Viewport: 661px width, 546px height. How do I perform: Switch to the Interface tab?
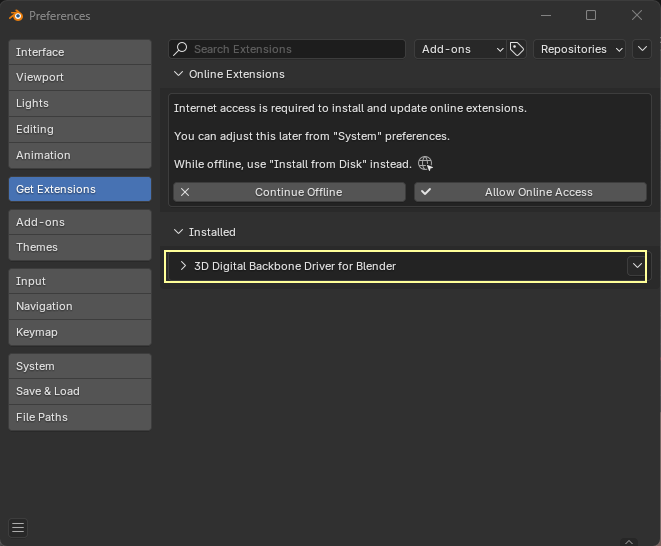point(80,52)
